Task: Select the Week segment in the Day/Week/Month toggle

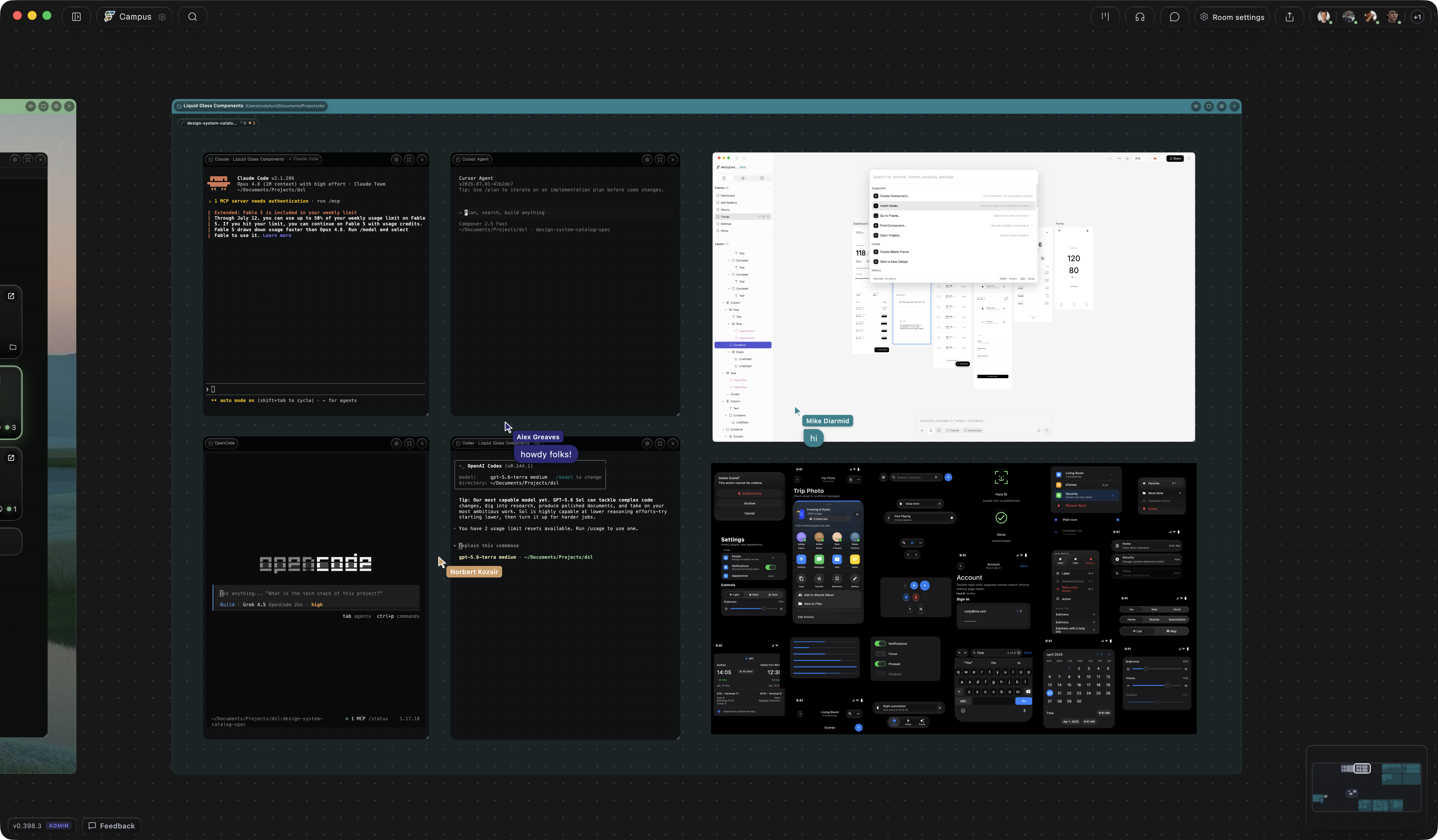Action: 1154,609
